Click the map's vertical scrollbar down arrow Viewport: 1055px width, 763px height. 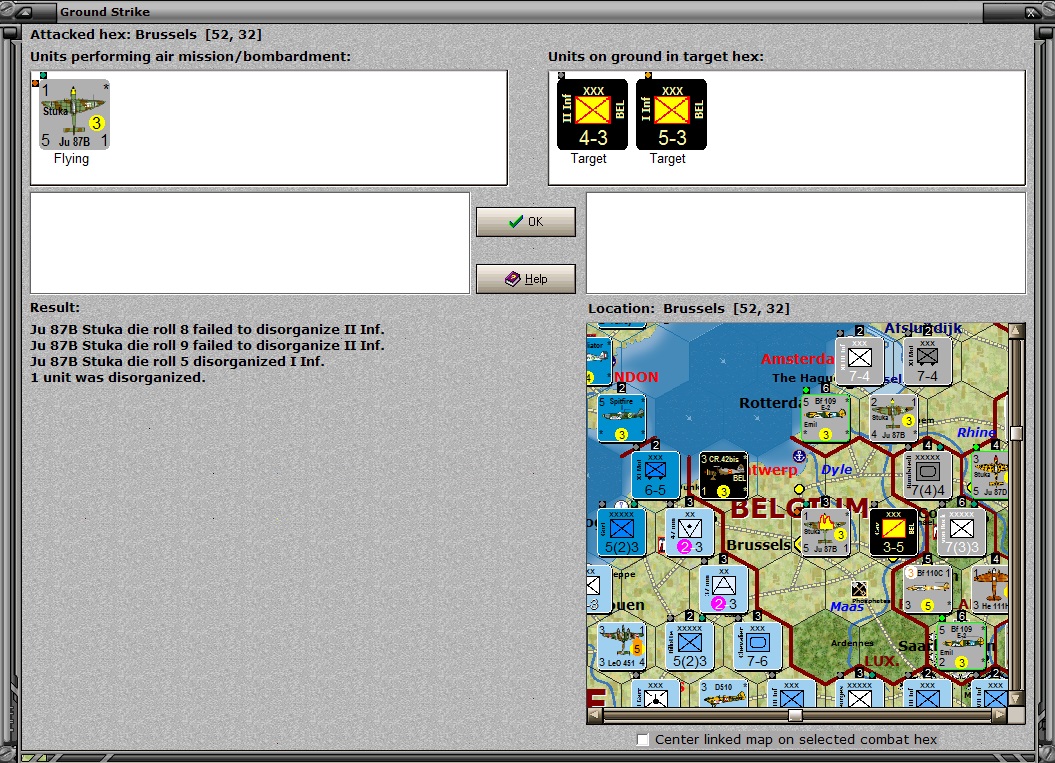1016,698
